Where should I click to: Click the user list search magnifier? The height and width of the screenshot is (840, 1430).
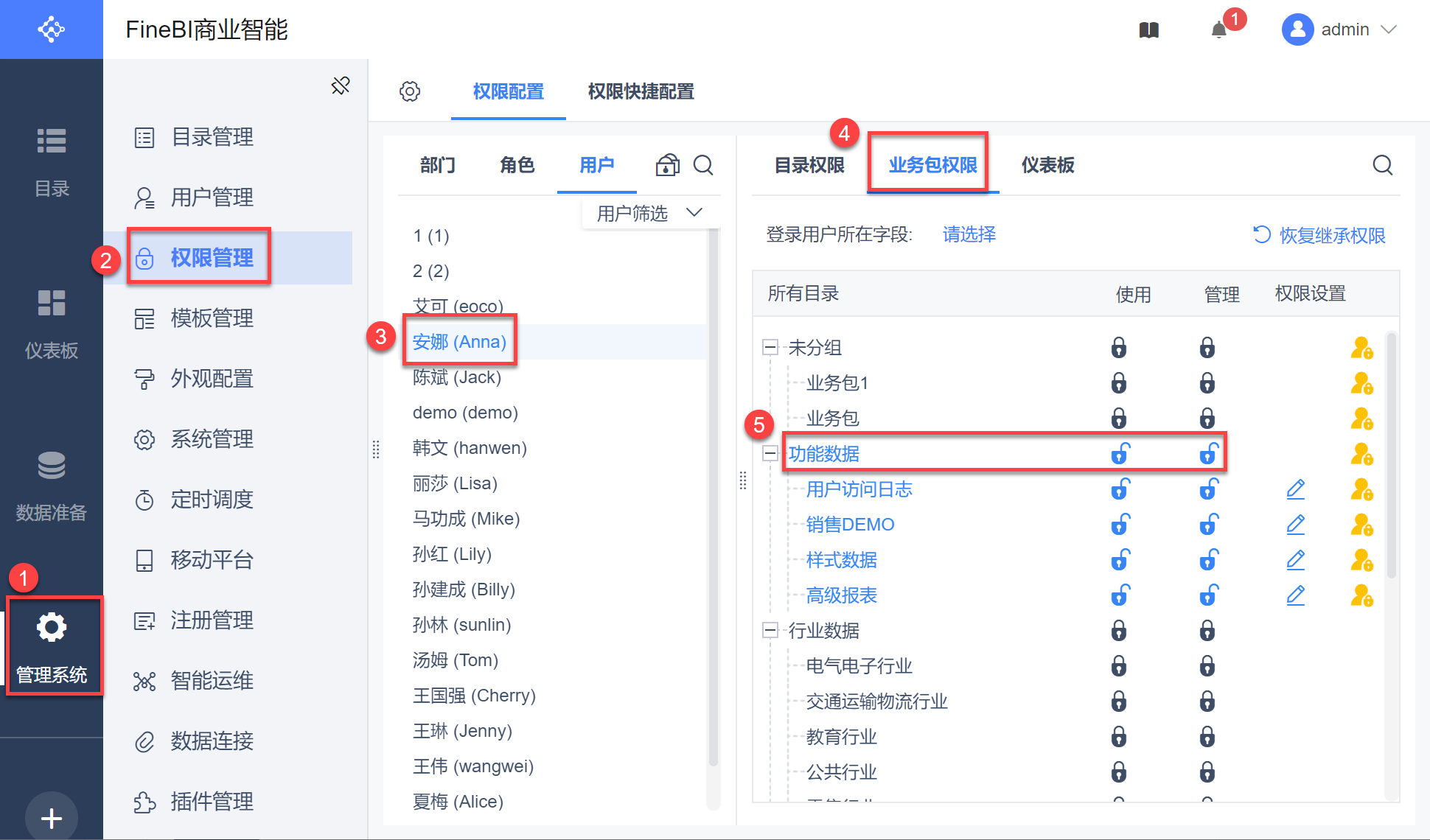click(x=703, y=165)
